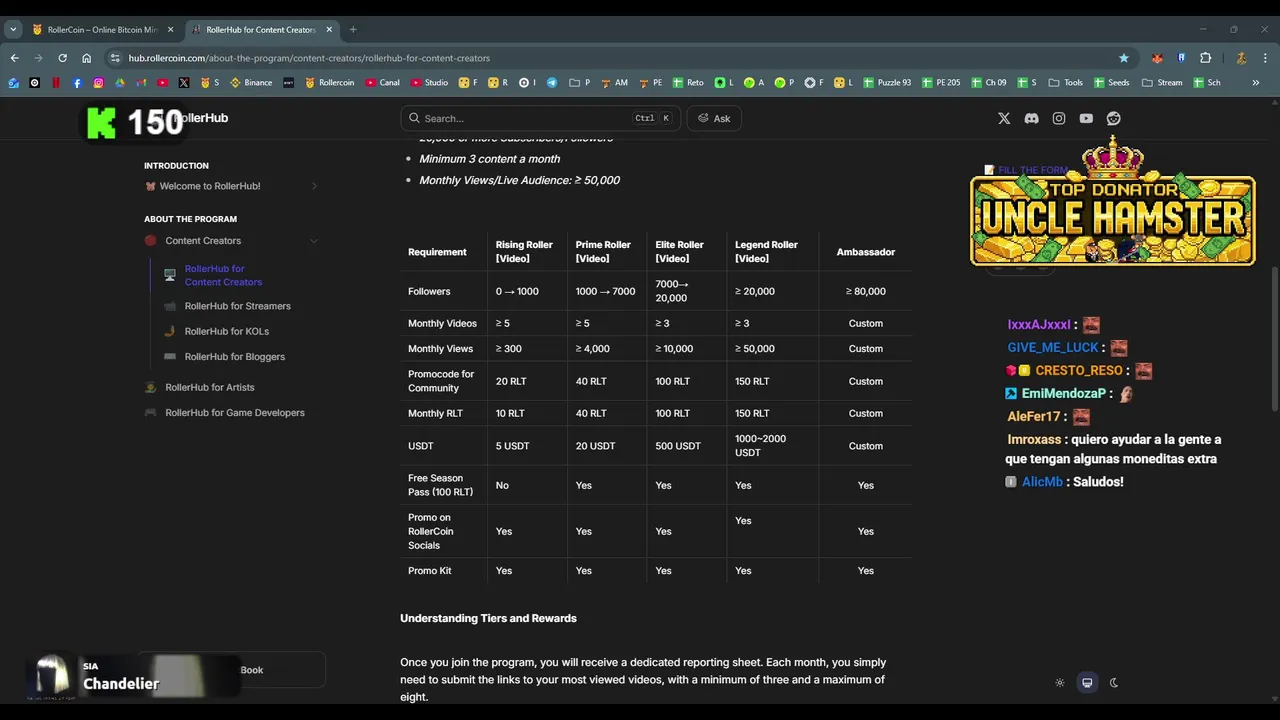Open Rollercoin bookmark
The image size is (1280, 720).
tap(329, 83)
